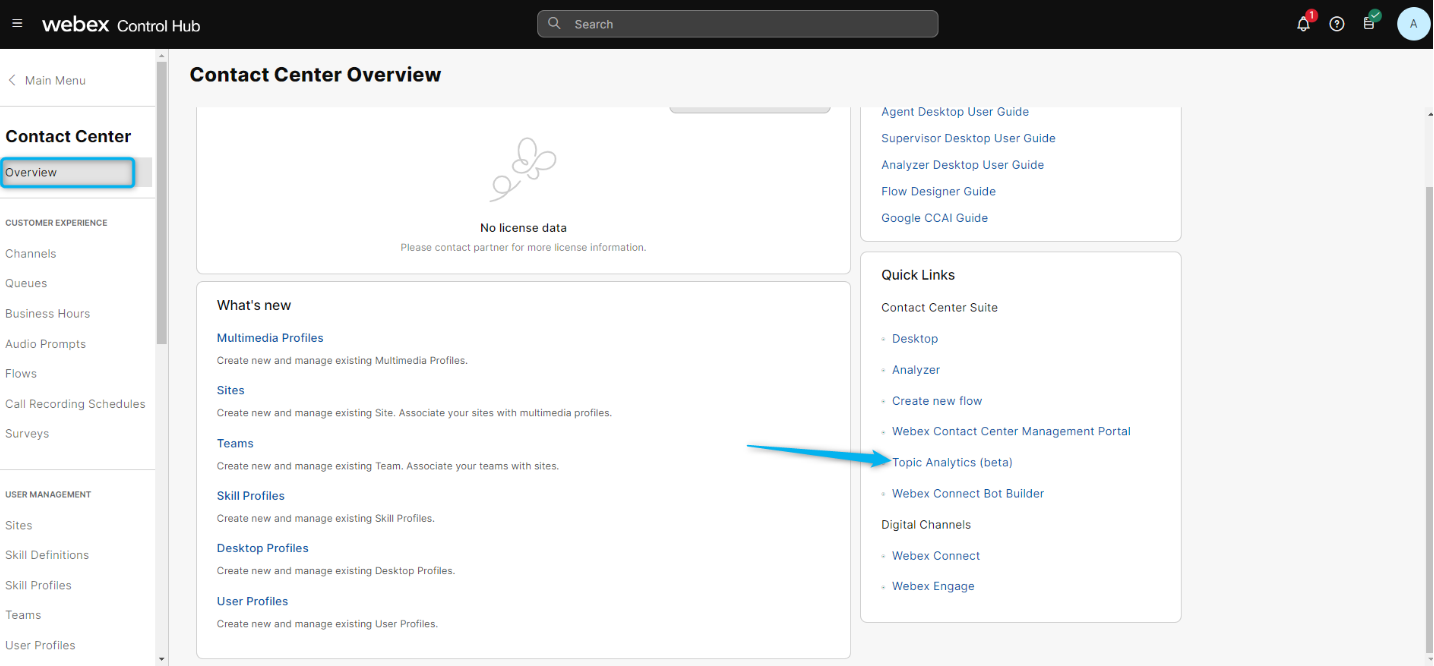Open the Topic Analytics (beta) link
Viewport: 1434px width, 666px height.
pos(952,462)
